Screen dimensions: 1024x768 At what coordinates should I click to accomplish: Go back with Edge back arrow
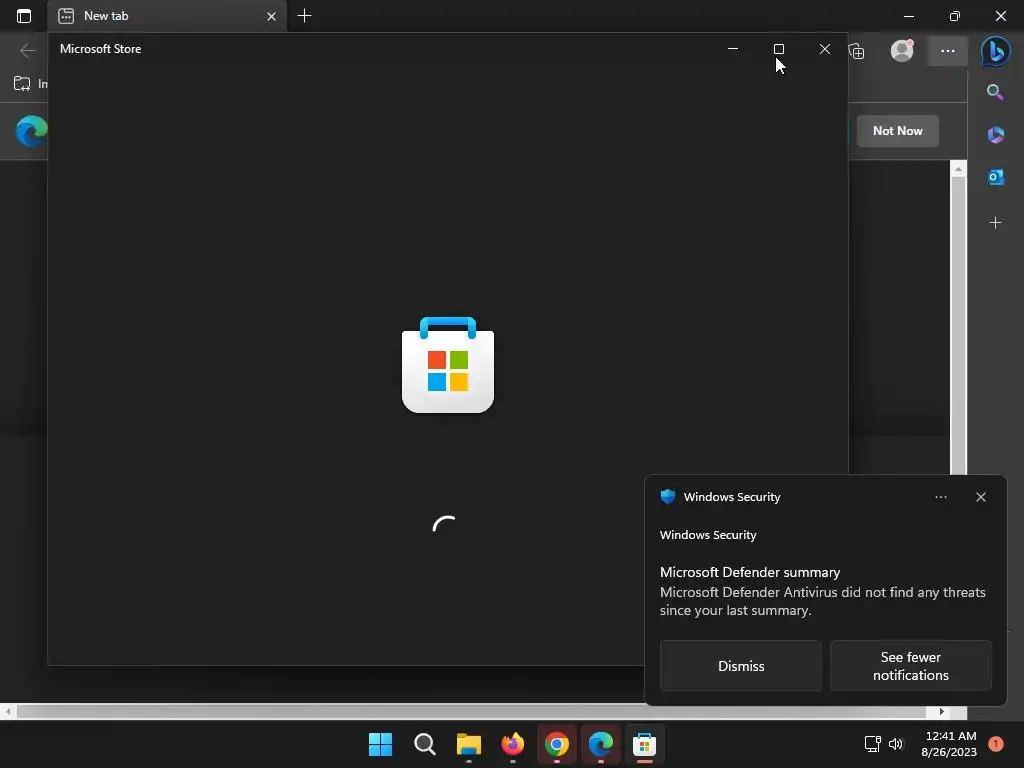[x=27, y=50]
